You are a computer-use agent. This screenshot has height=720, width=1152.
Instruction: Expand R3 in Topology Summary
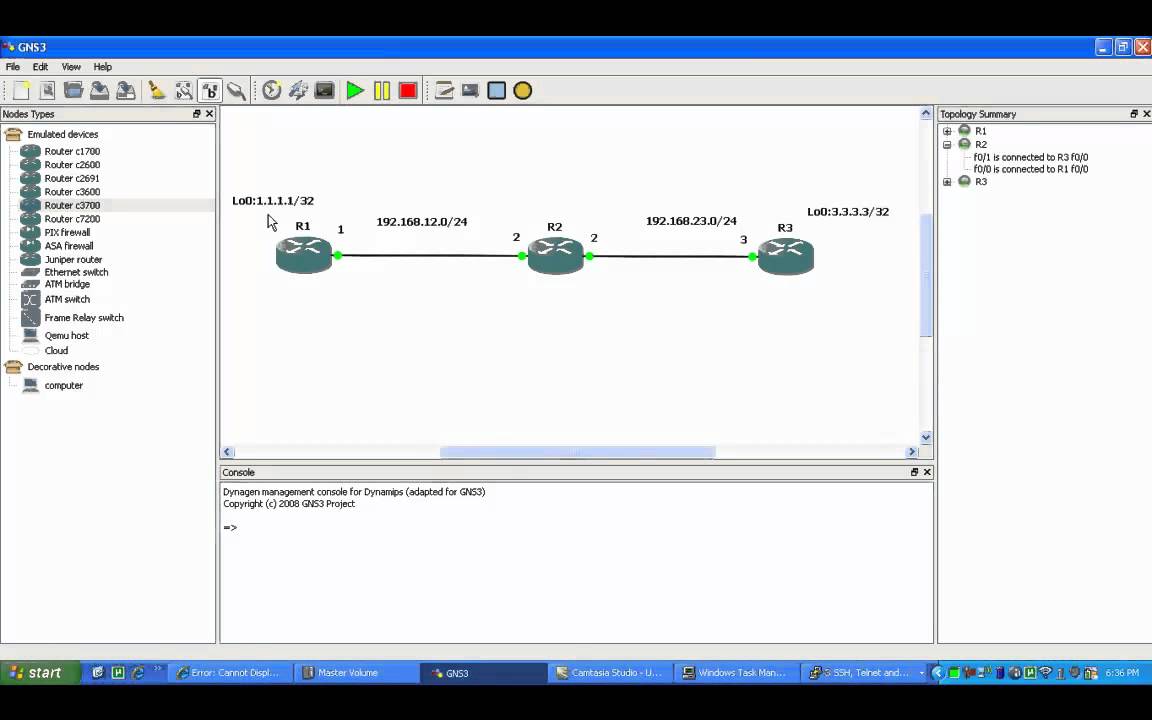pos(947,181)
